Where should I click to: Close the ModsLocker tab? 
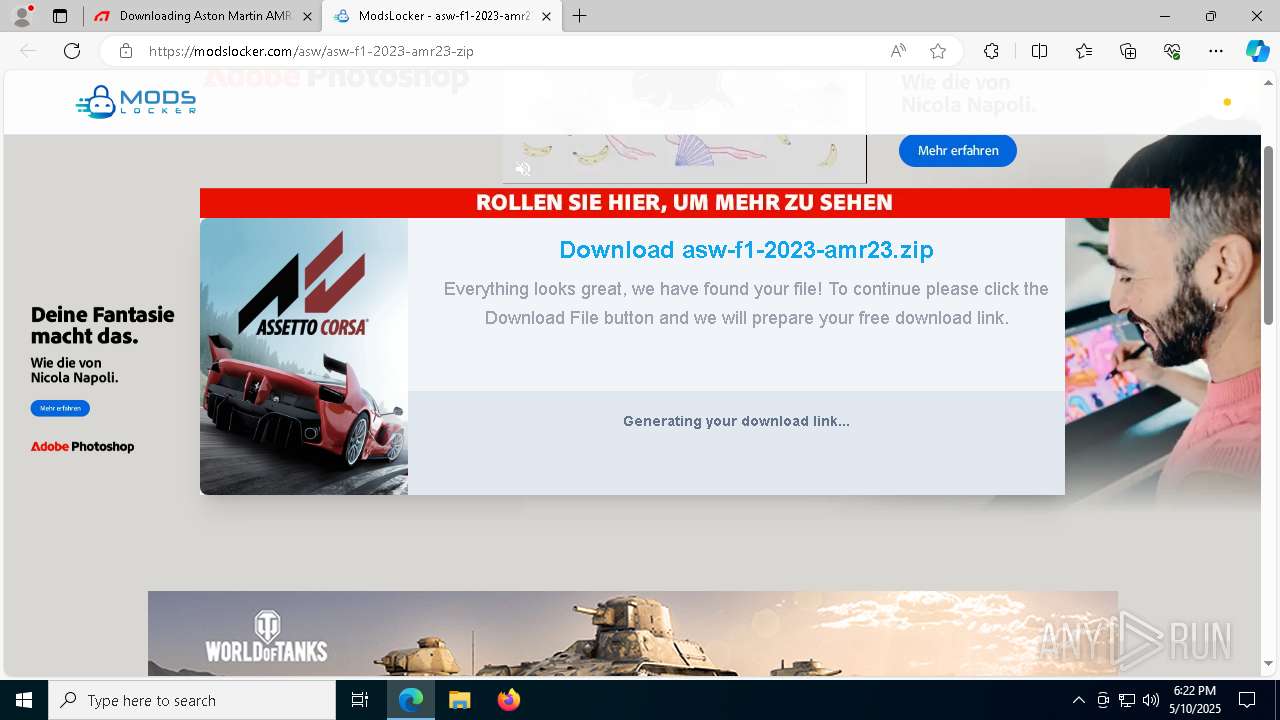545,16
